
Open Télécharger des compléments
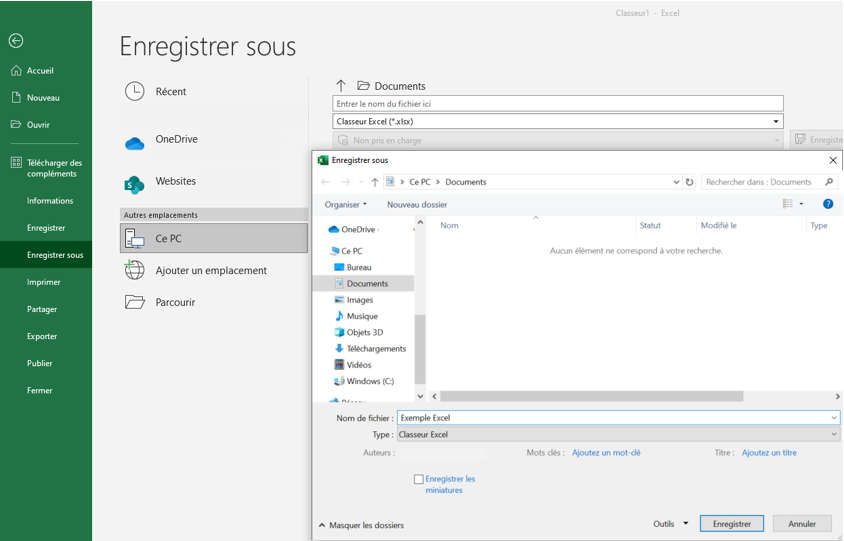(x=46, y=168)
